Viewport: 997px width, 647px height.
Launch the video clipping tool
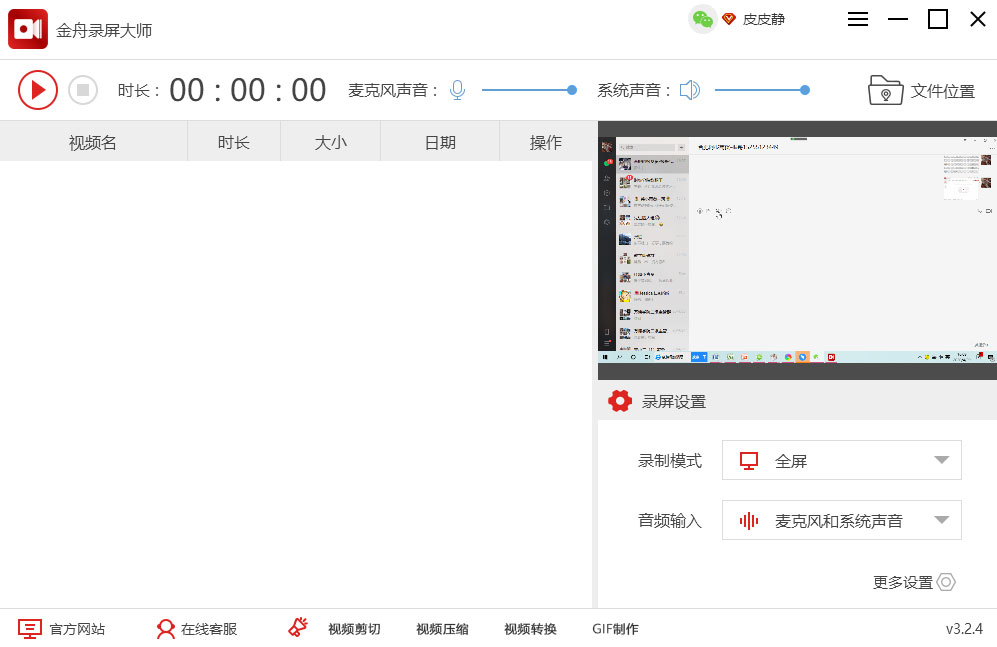coord(335,629)
